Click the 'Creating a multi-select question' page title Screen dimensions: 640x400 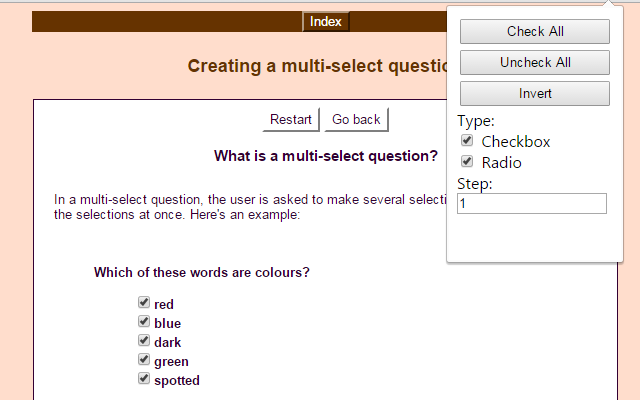coord(316,66)
